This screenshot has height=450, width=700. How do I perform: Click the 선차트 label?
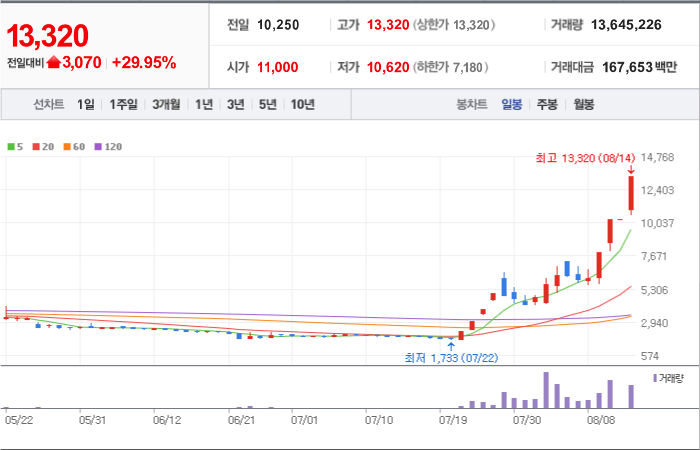click(x=49, y=105)
